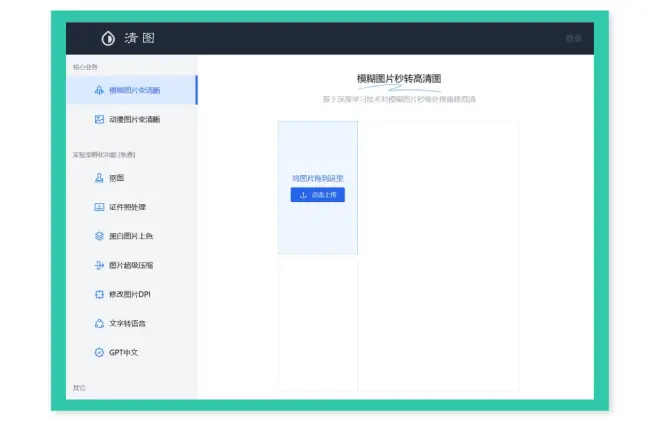Select 动漫图片变清晰 in the sidebar
The width and height of the screenshot is (660, 422).
(135, 119)
